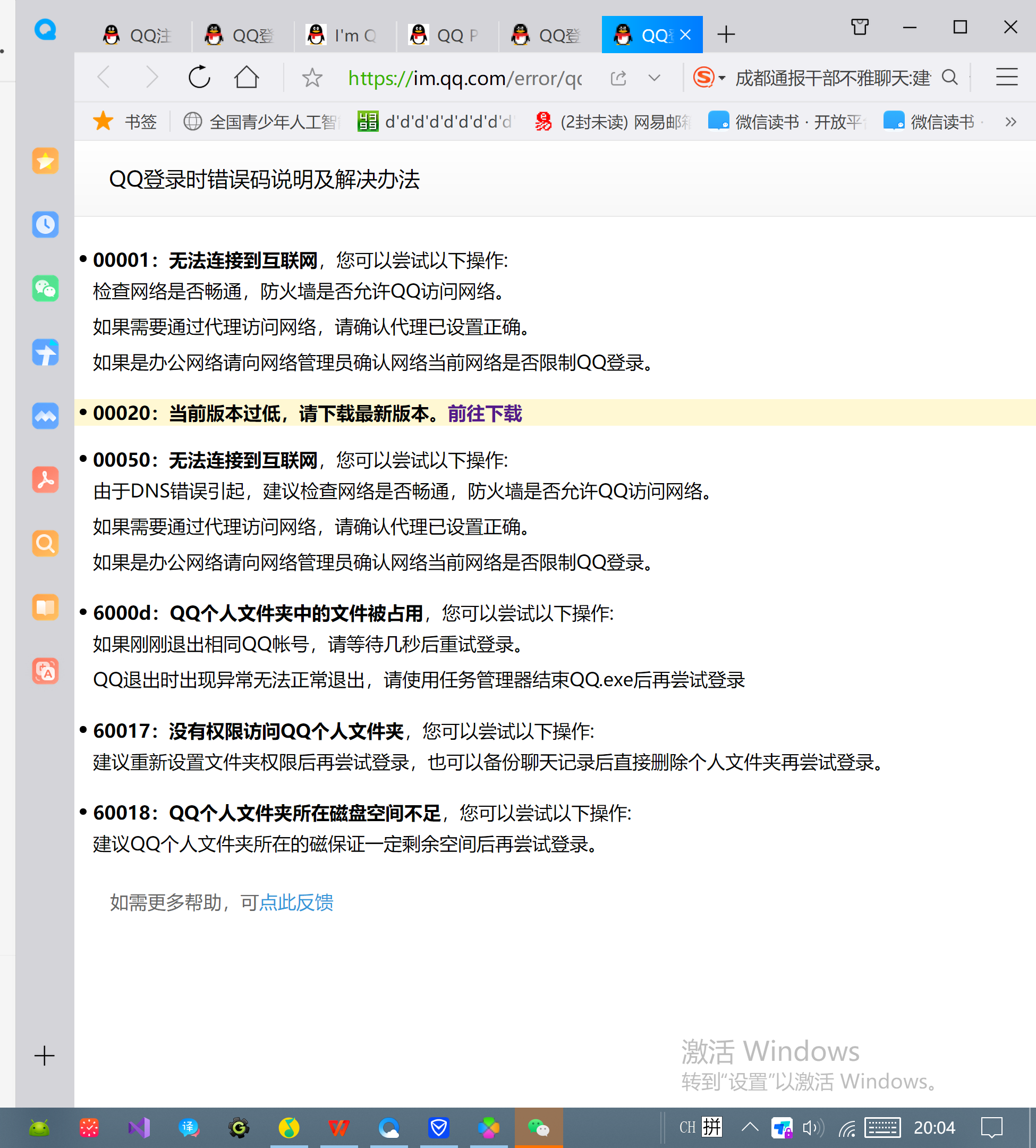The width and height of the screenshot is (1036, 1148).
Task: Click the 00050 无法连接到互联网 heading
Action: (206, 460)
